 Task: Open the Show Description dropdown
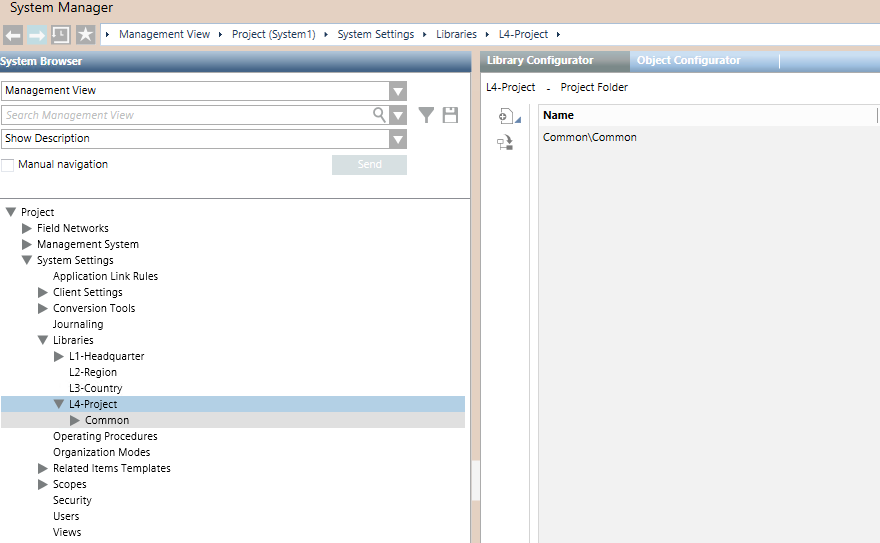[x=398, y=139]
